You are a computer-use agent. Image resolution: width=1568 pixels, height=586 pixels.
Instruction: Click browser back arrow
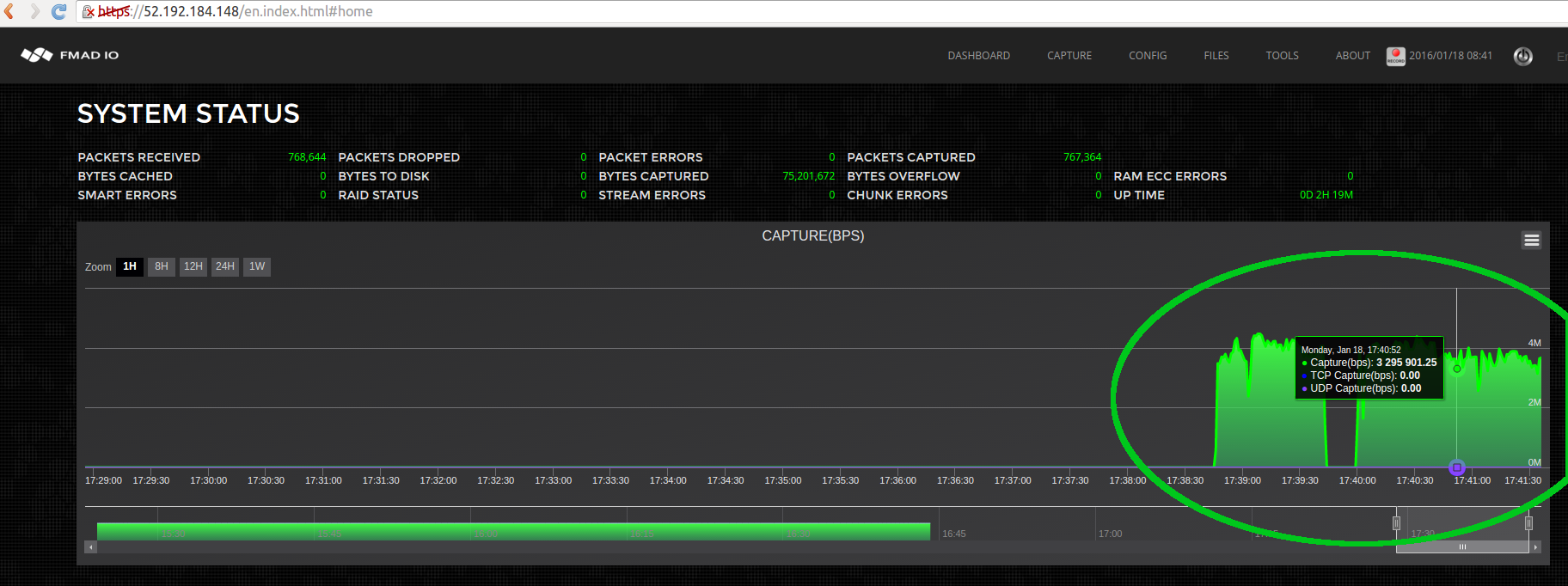9,11
